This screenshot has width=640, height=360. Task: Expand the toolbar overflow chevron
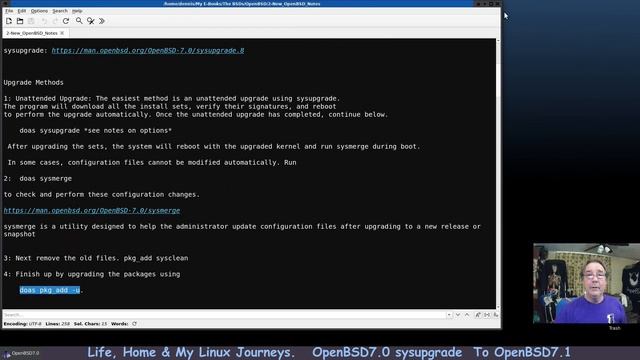102,21
